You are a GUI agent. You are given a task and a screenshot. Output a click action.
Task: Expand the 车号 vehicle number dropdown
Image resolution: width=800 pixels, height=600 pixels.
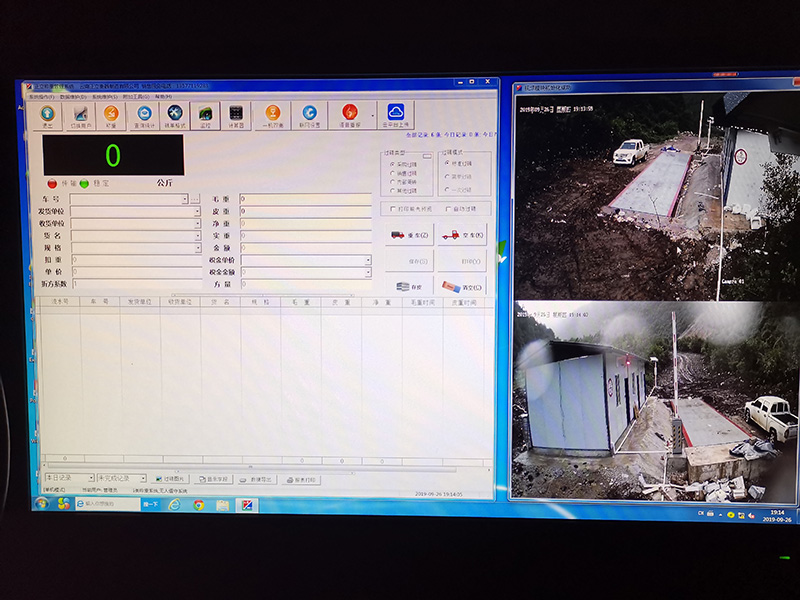[x=185, y=199]
